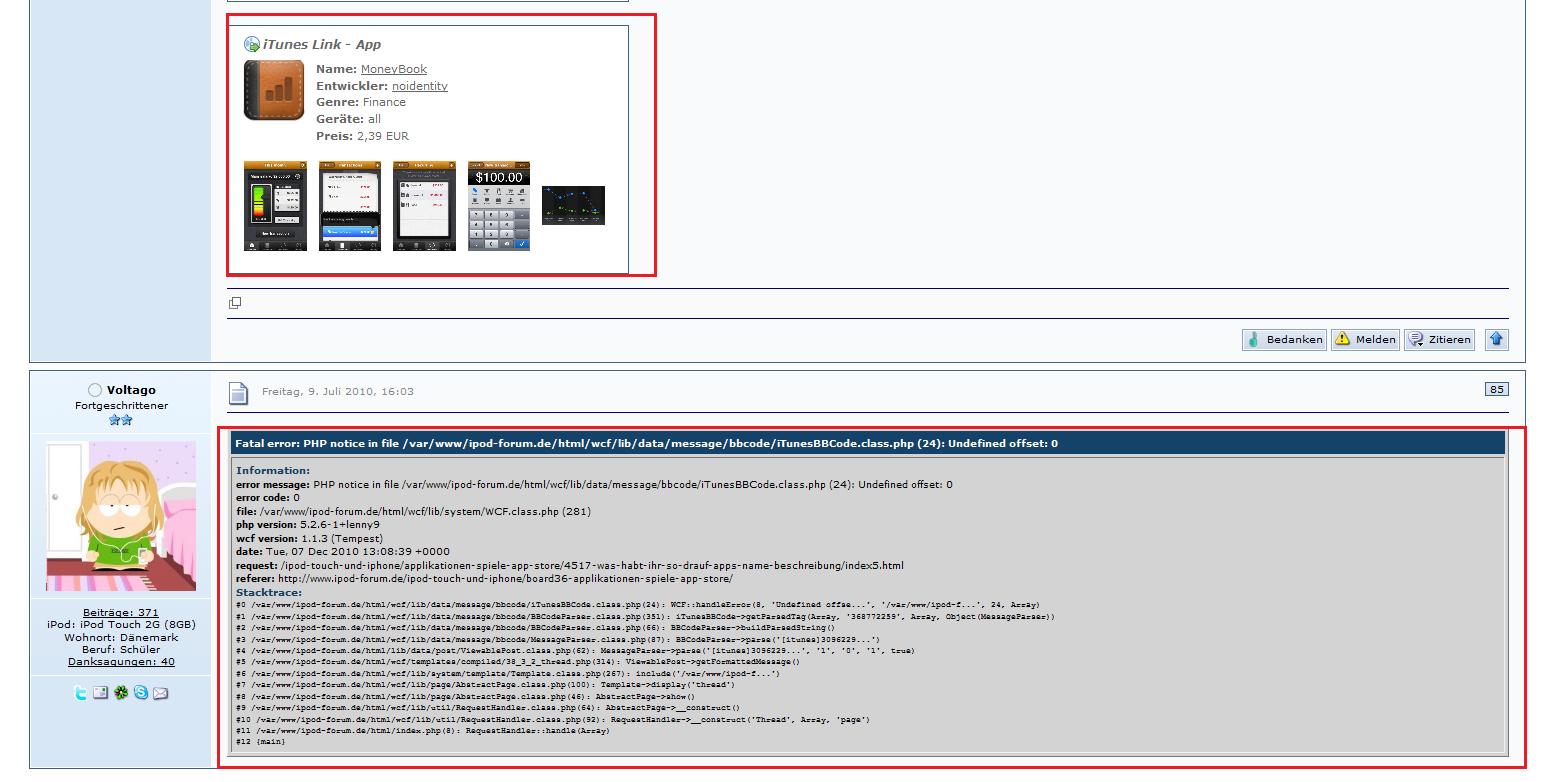1541x782 pixels.
Task: Click the iTunes Link arrow icon
Action: pyautogui.click(x=252, y=44)
